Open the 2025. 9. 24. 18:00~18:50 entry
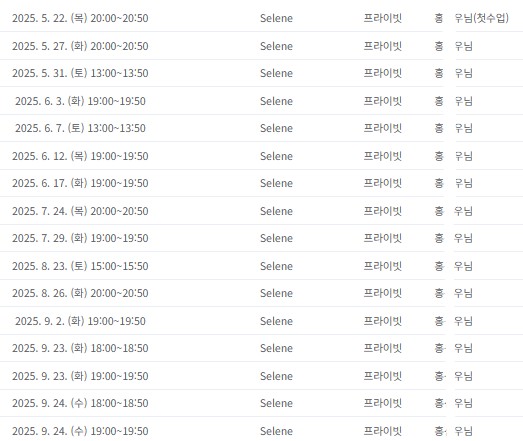The height and width of the screenshot is (441, 523). pyautogui.click(x=80, y=403)
